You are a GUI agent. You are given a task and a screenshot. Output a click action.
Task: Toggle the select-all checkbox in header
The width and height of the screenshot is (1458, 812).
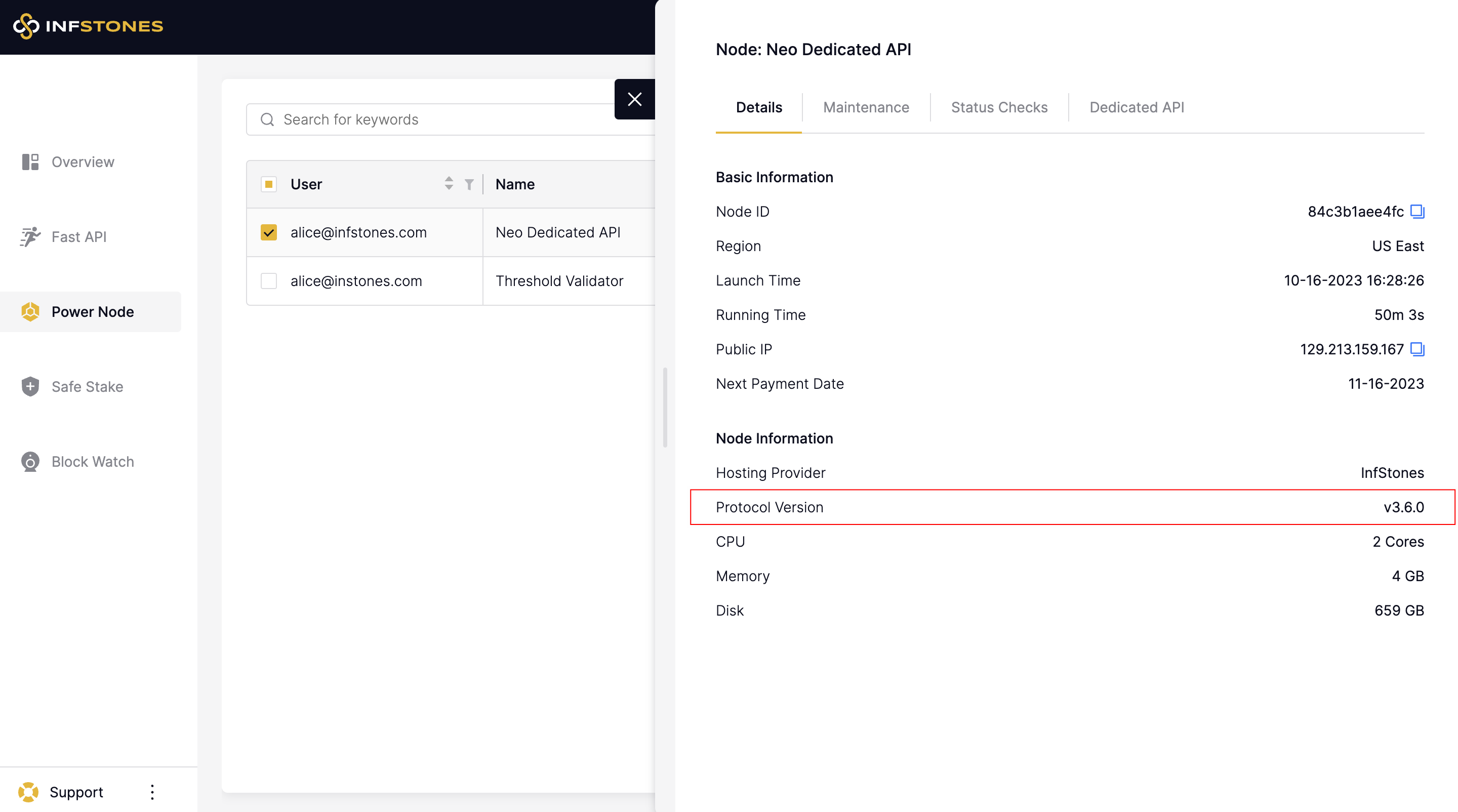click(268, 184)
